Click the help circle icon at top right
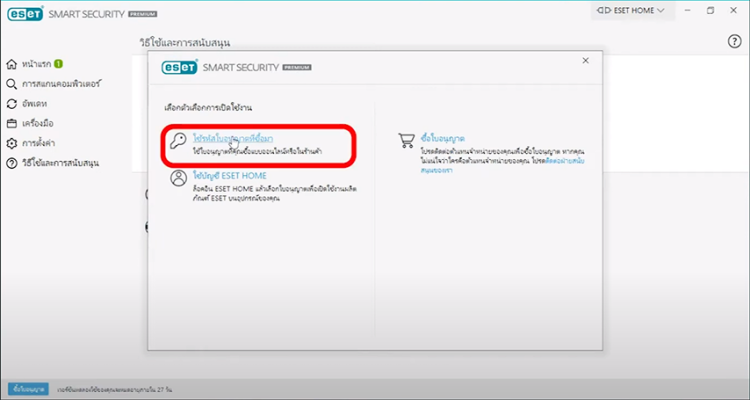Image resolution: width=750 pixels, height=400 pixels. click(734, 42)
